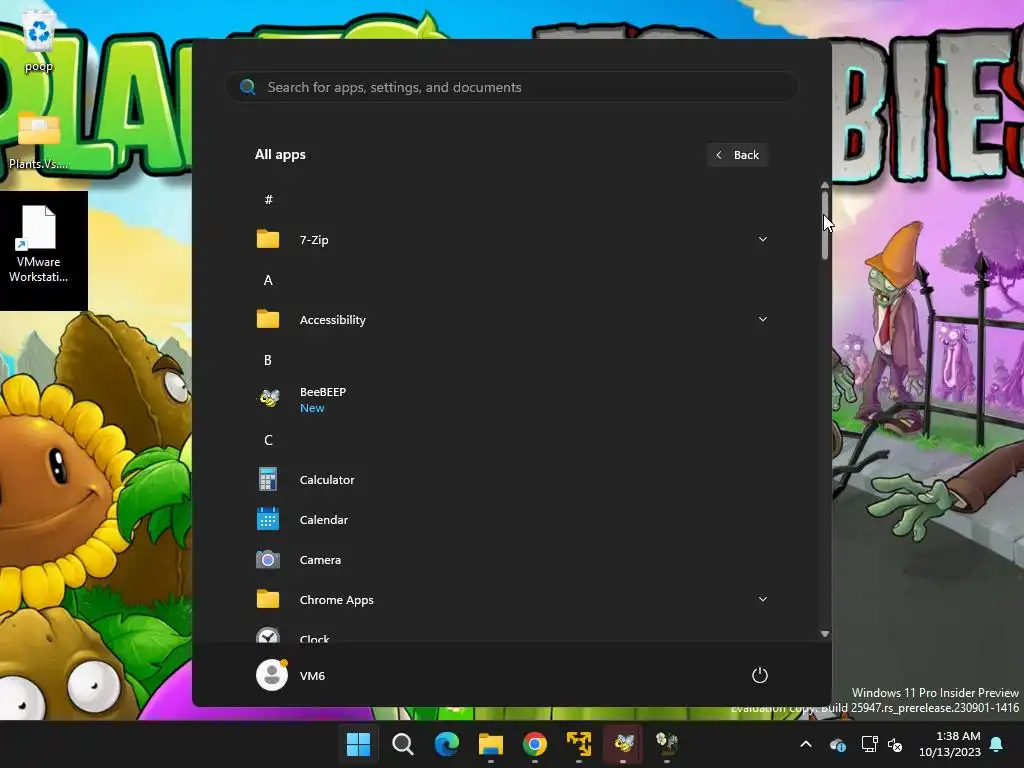Show hidden system tray icons

(806, 744)
